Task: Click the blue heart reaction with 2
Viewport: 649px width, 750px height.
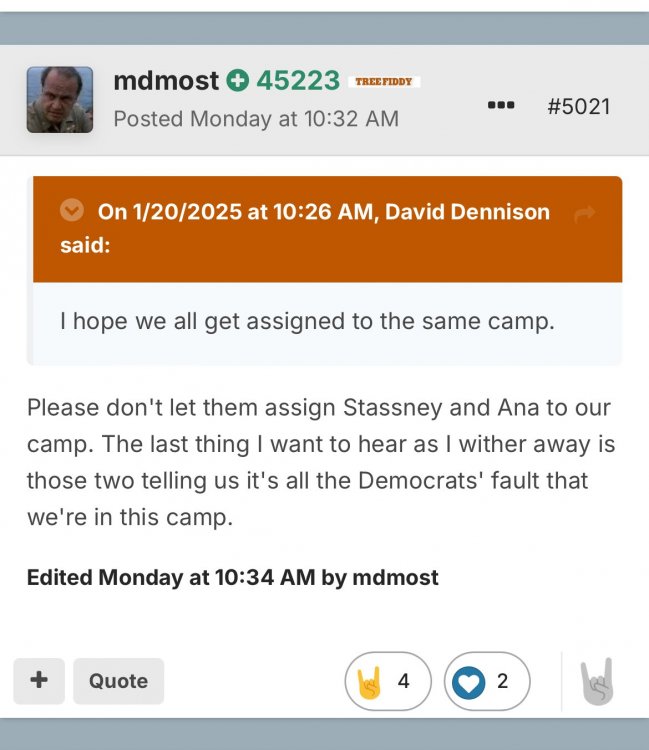Action: [486, 681]
